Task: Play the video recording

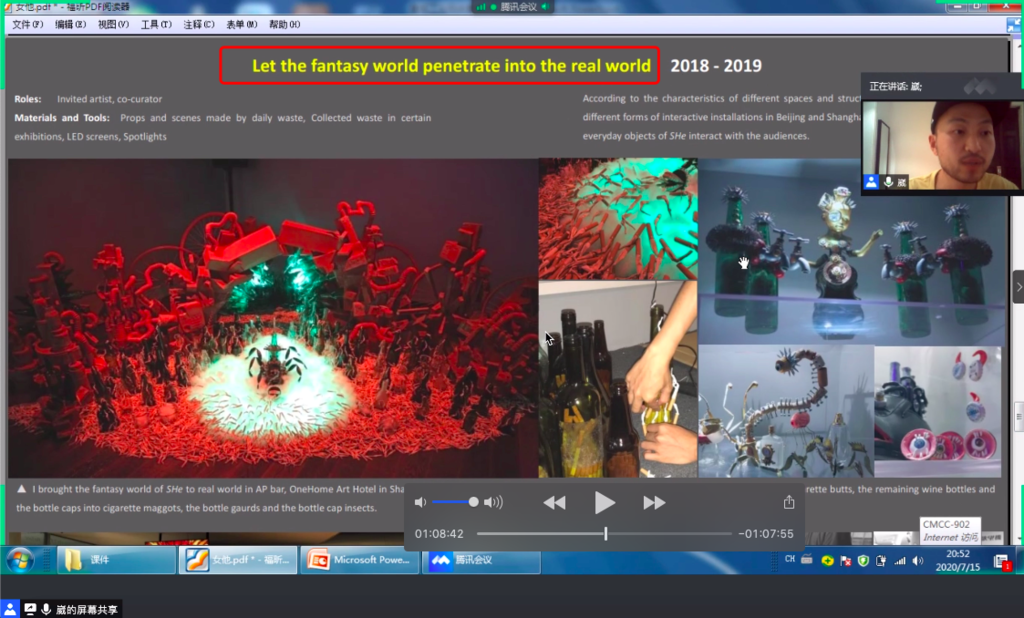Action: coord(604,502)
